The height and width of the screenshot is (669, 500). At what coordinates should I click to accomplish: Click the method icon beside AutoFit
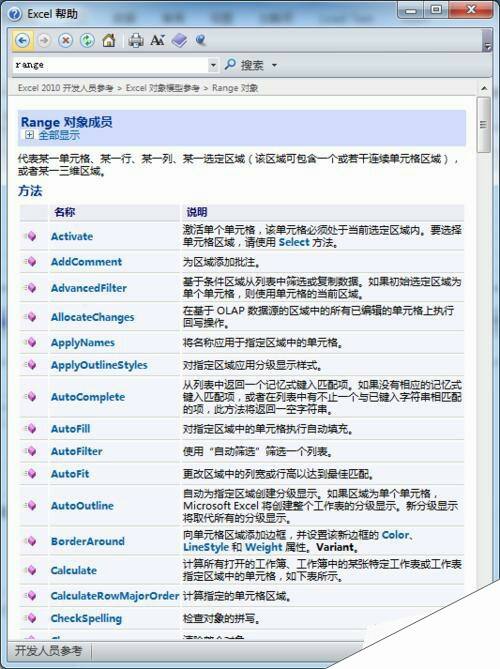point(30,474)
